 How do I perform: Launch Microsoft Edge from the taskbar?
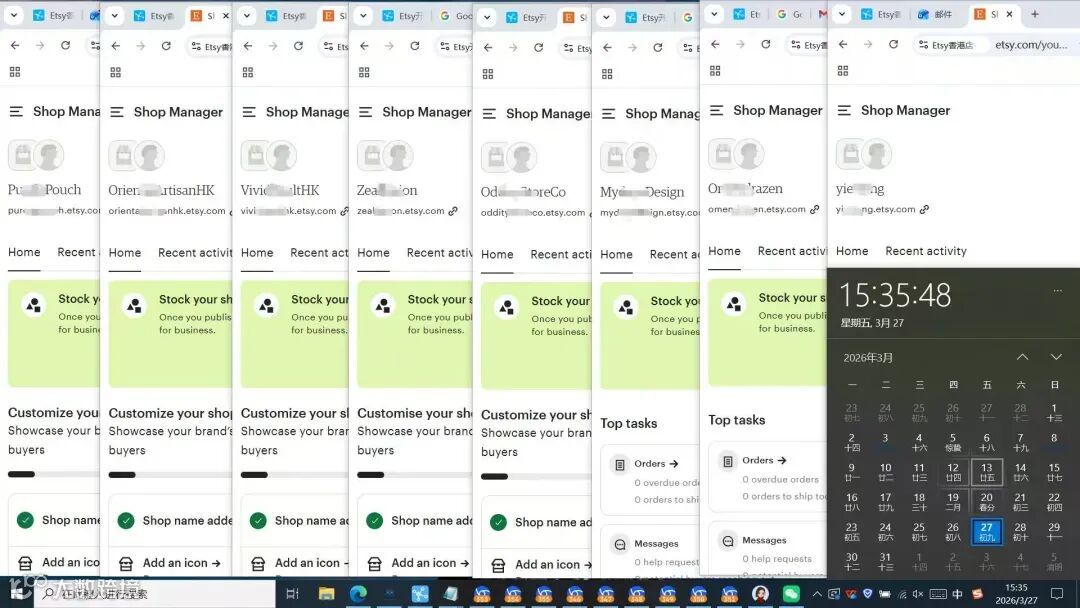[357, 594]
